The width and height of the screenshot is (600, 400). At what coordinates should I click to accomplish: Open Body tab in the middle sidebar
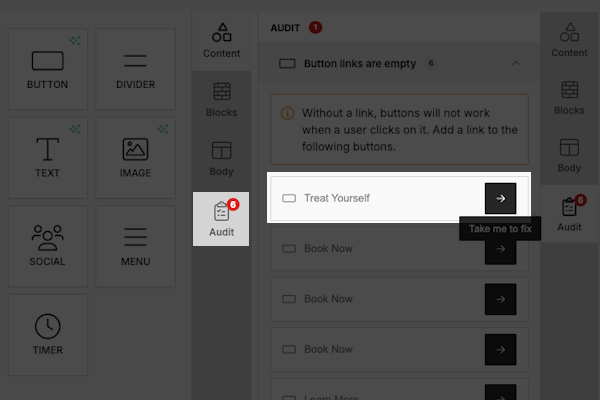coord(221,157)
